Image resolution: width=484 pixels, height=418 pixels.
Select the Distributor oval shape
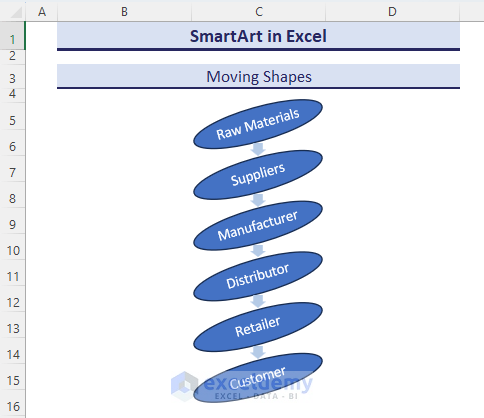(258, 276)
